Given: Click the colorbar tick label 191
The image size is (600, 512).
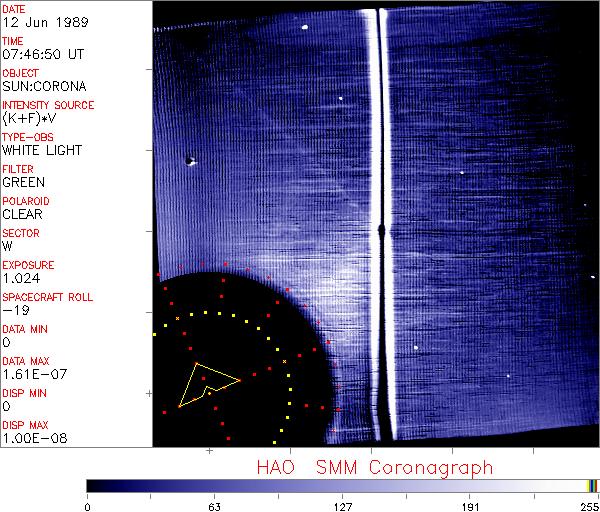Looking at the screenshot, I should (469, 506).
